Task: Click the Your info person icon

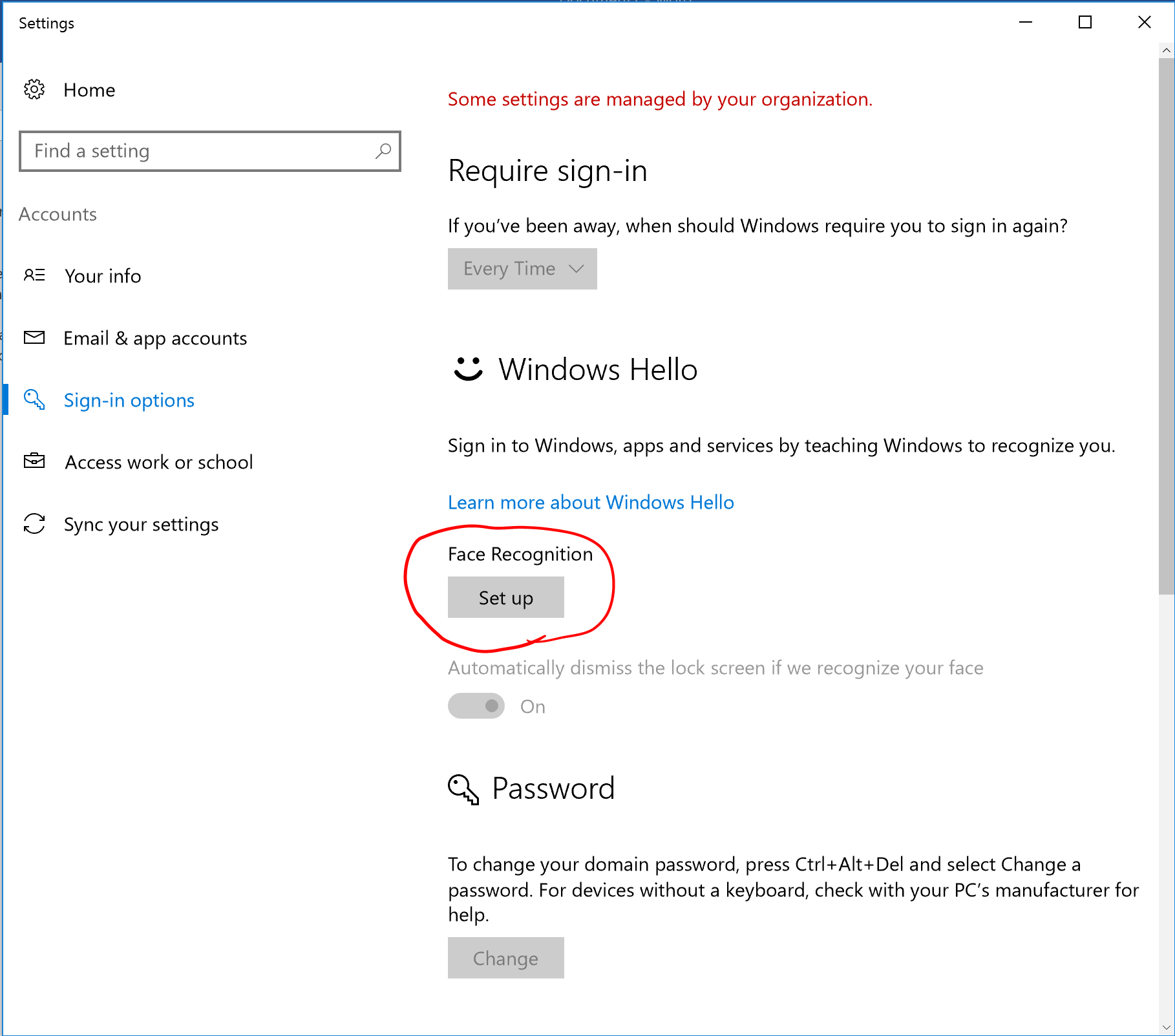Action: [x=34, y=275]
